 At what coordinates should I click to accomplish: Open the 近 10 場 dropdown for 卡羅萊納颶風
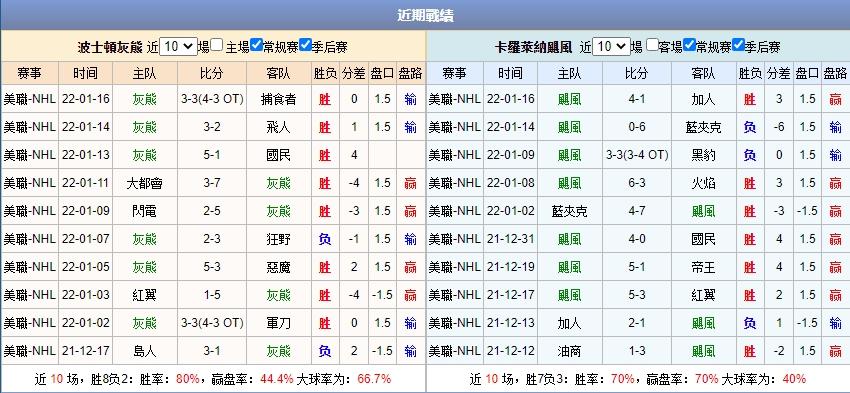click(612, 47)
